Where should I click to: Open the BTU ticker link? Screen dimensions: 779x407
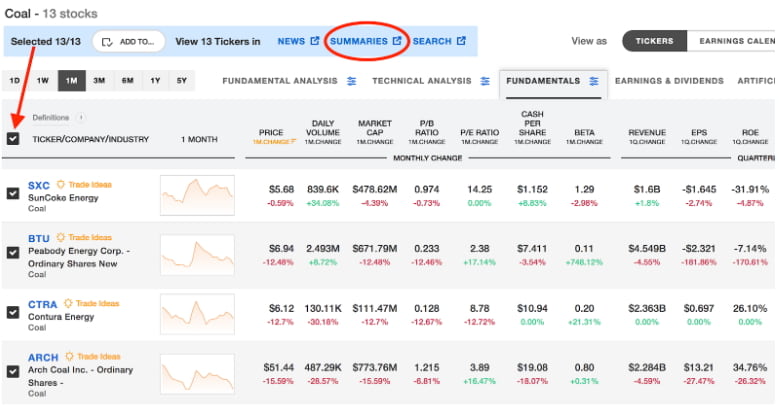[39, 239]
